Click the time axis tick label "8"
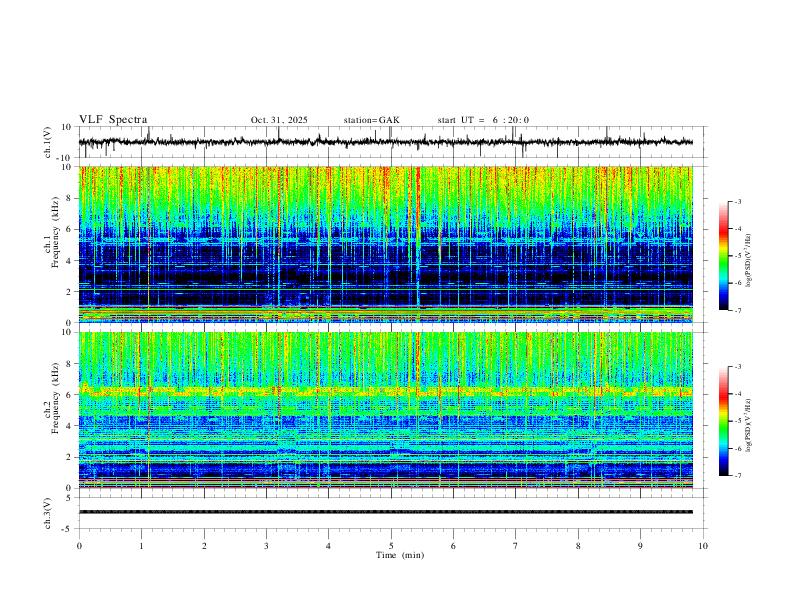The image size is (792, 612). tap(578, 546)
